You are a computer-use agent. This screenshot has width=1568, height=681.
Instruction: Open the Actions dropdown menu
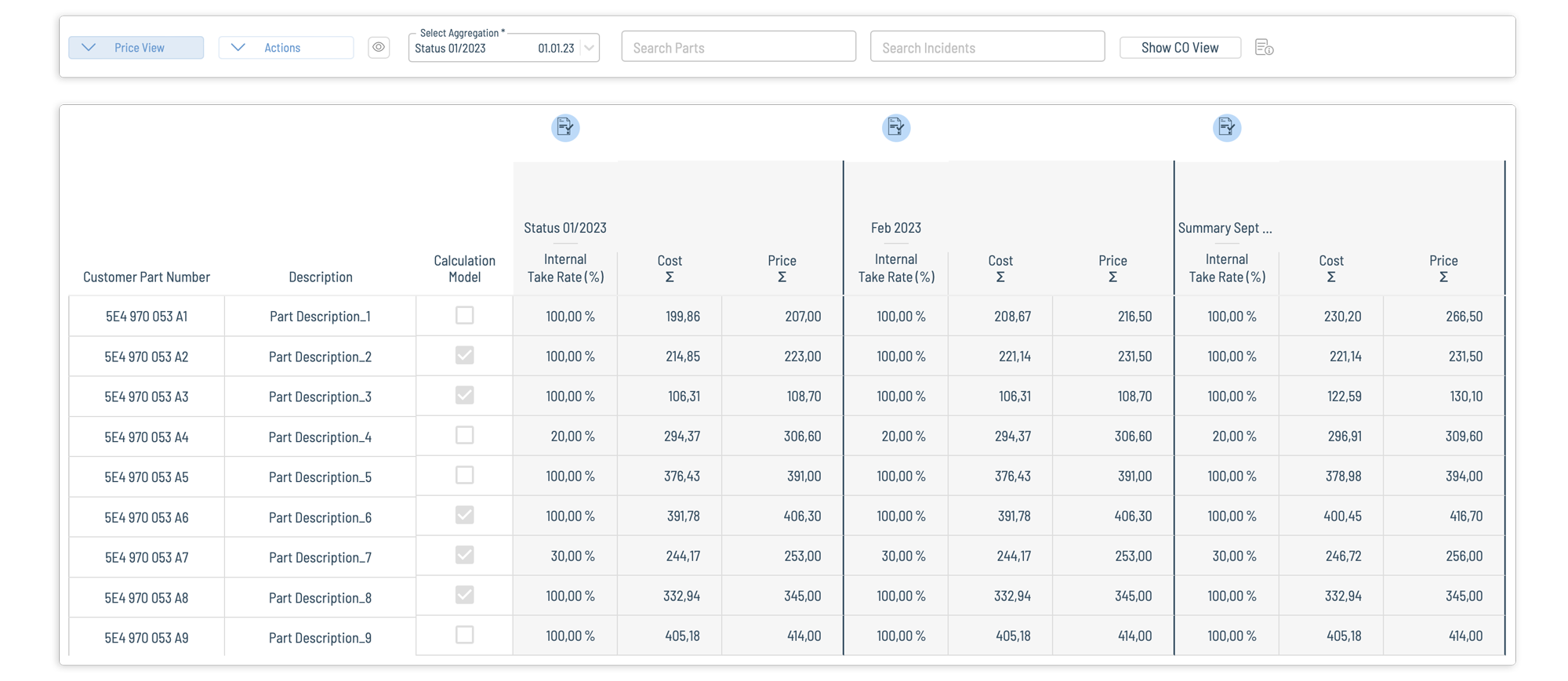[x=286, y=48]
